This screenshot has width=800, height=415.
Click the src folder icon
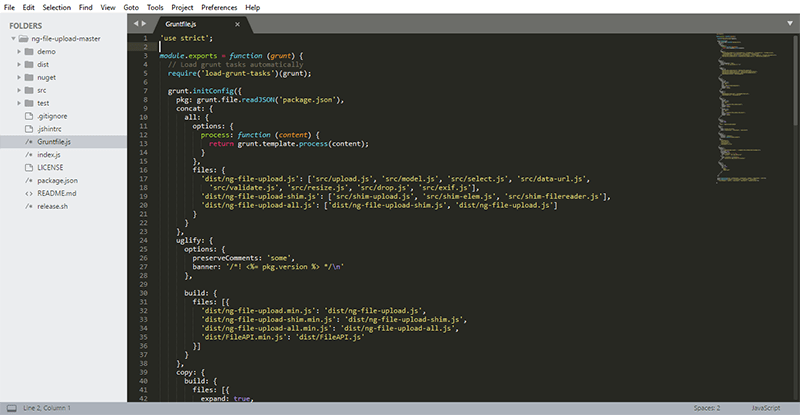pyautogui.click(x=29, y=90)
